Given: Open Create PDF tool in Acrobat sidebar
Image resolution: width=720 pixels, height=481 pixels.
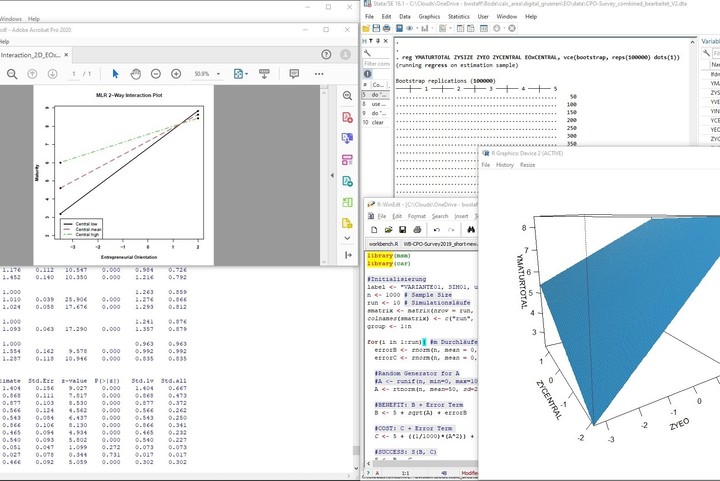Looking at the screenshot, I should pos(348,117).
